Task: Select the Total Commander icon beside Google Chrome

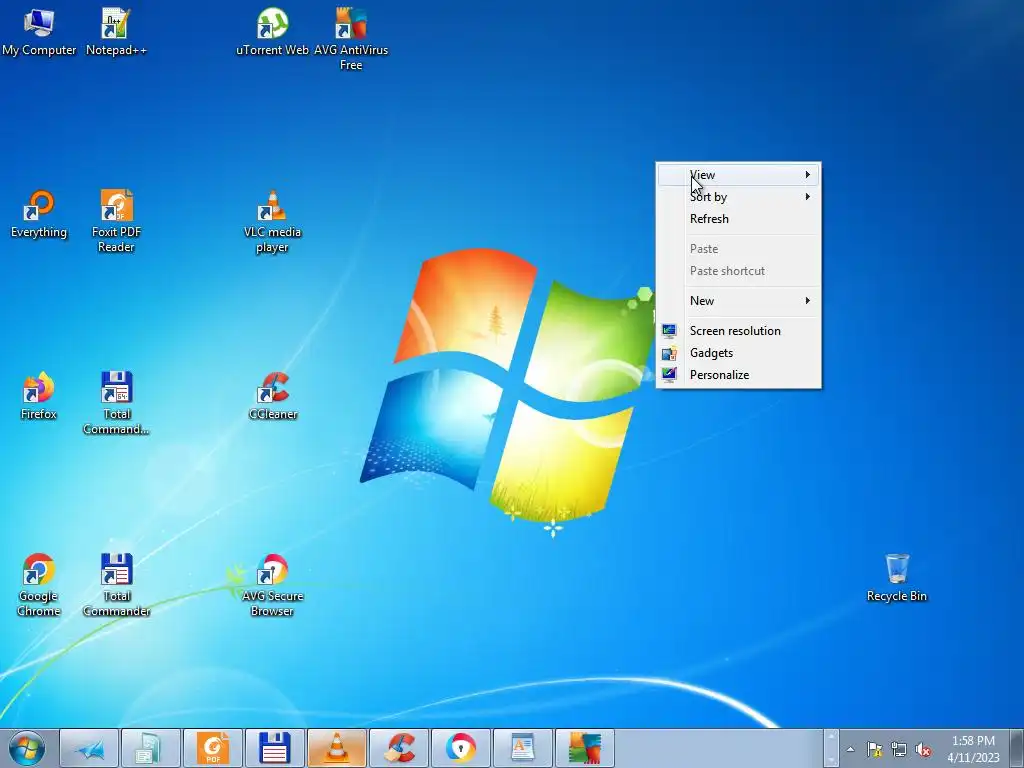Action: coord(116,584)
